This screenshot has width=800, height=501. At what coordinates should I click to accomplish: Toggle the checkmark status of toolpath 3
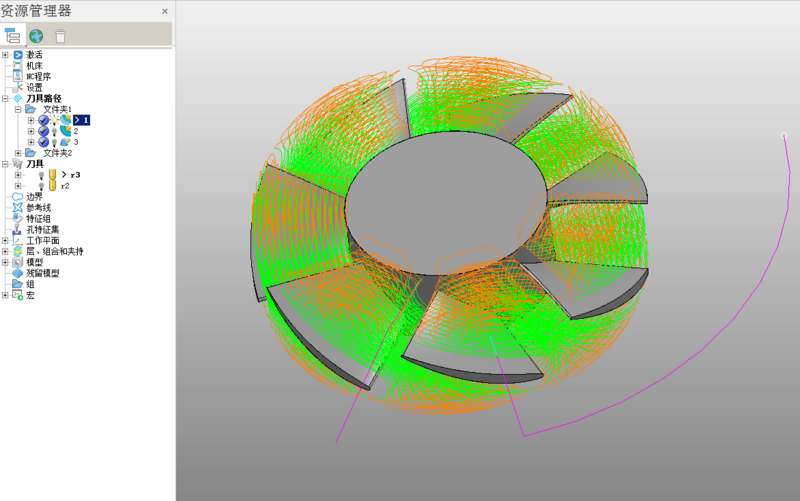tap(43, 142)
